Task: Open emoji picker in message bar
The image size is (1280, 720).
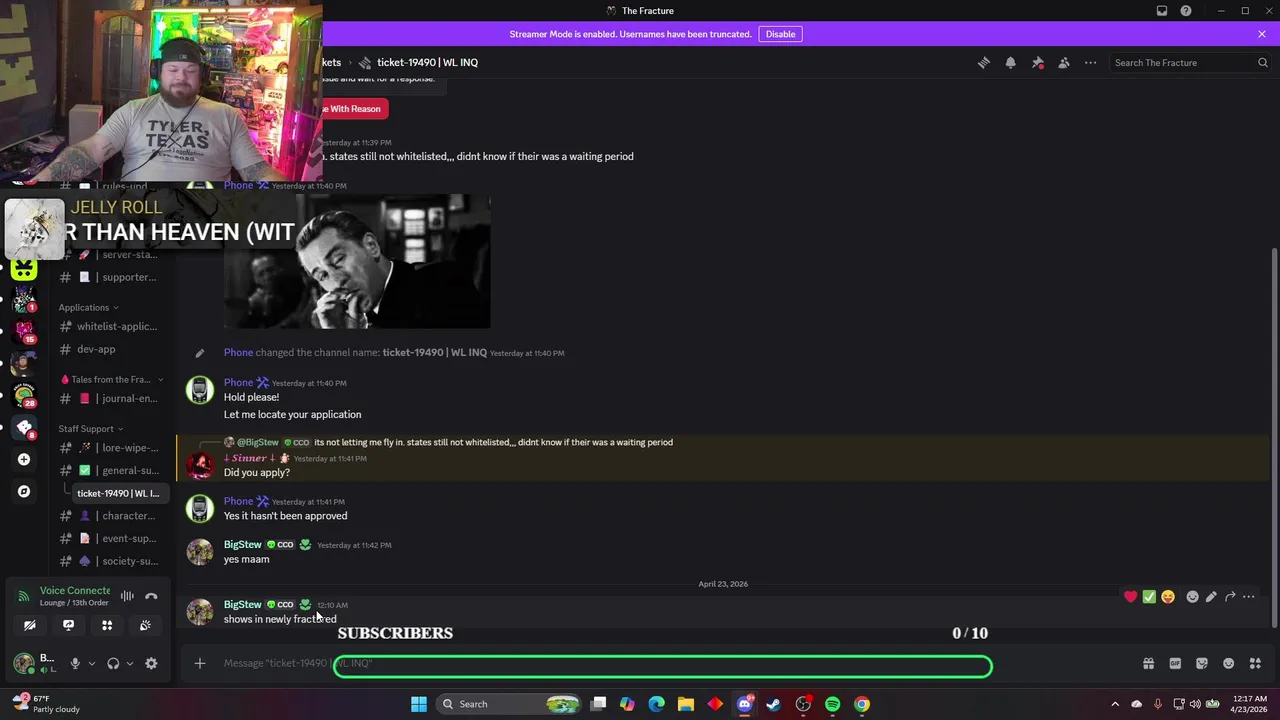Action: coord(1229,664)
